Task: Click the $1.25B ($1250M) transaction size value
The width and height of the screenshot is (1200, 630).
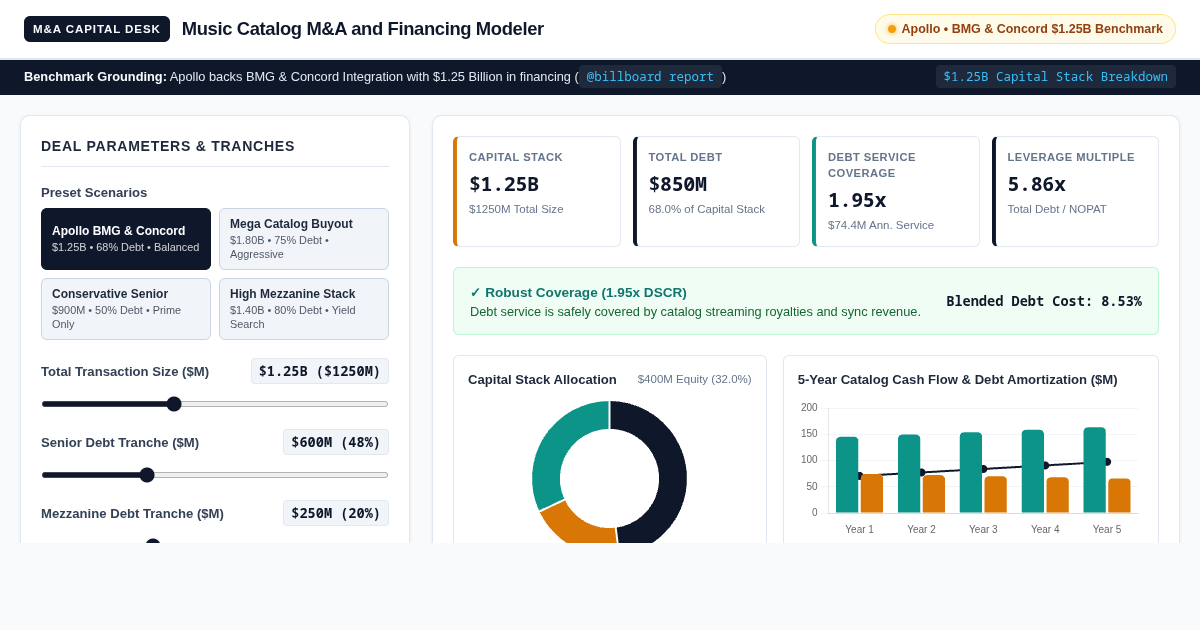Action: click(x=320, y=371)
